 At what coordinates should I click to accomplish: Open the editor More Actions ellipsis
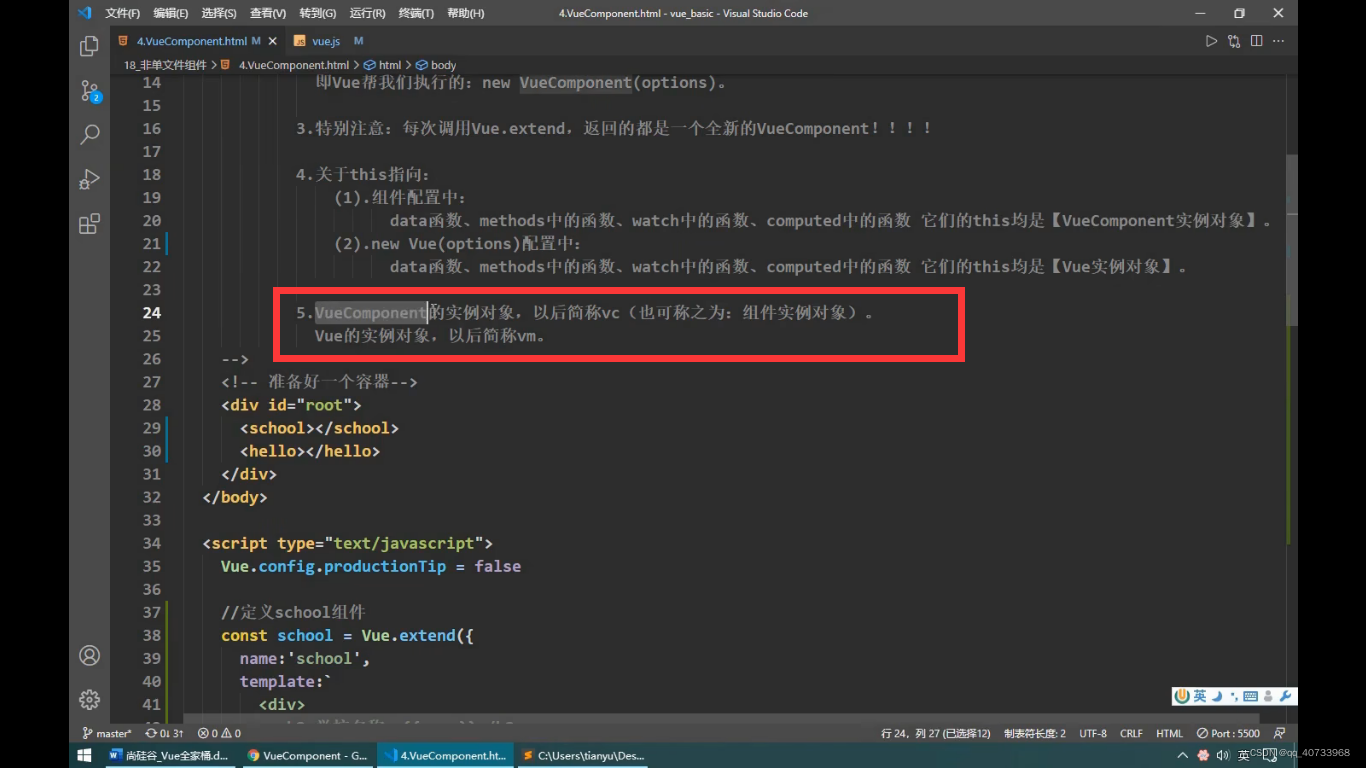click(x=1279, y=41)
